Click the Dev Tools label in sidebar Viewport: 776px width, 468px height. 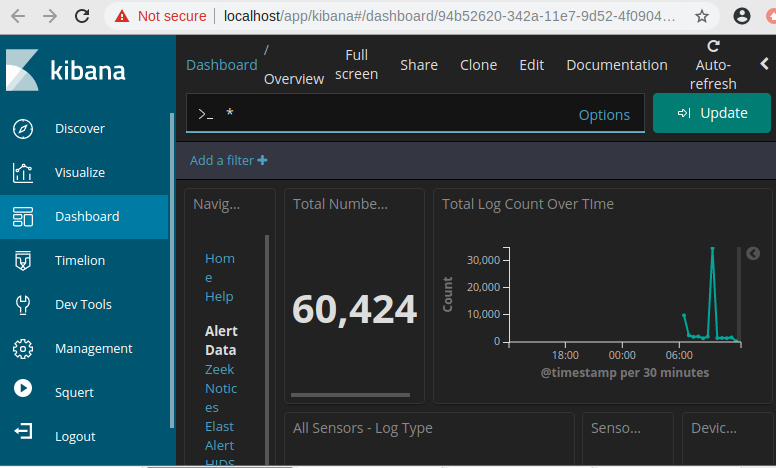tap(83, 305)
